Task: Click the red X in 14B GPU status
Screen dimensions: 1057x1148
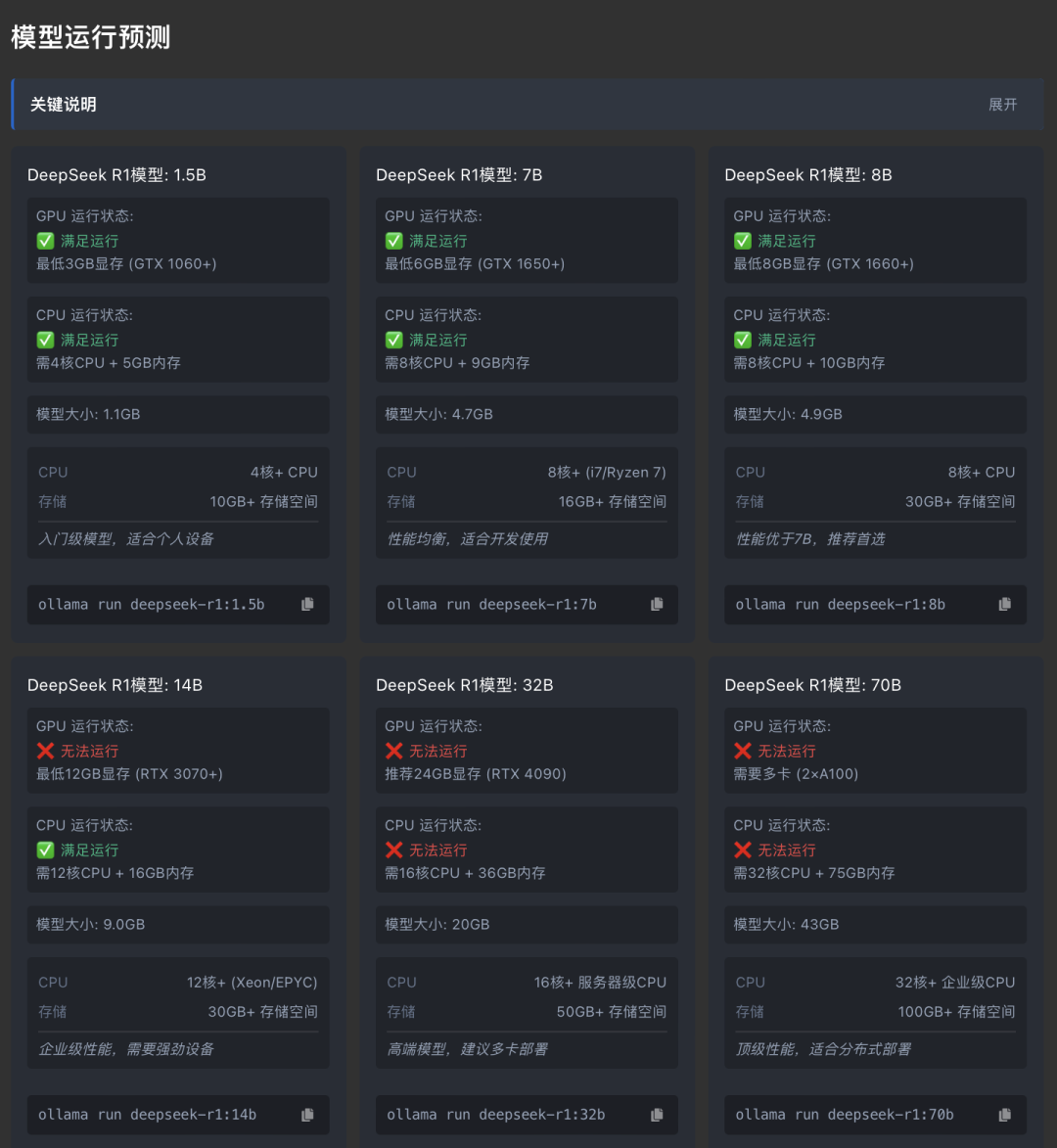Action: (45, 751)
